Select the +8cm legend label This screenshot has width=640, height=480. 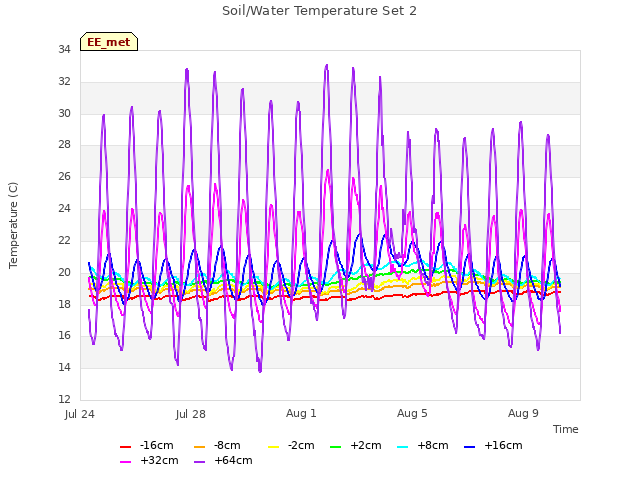pos(433,445)
